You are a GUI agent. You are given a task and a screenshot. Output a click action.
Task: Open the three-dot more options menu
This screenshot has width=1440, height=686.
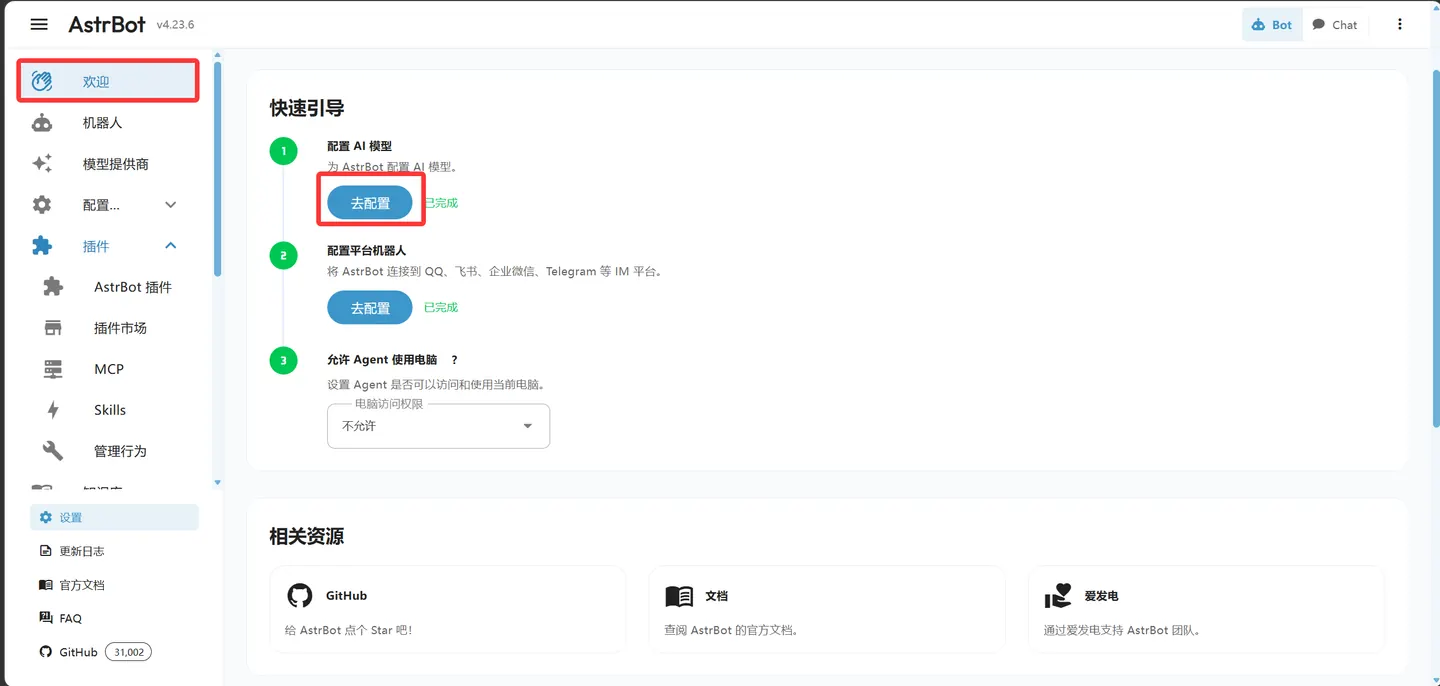point(1400,25)
